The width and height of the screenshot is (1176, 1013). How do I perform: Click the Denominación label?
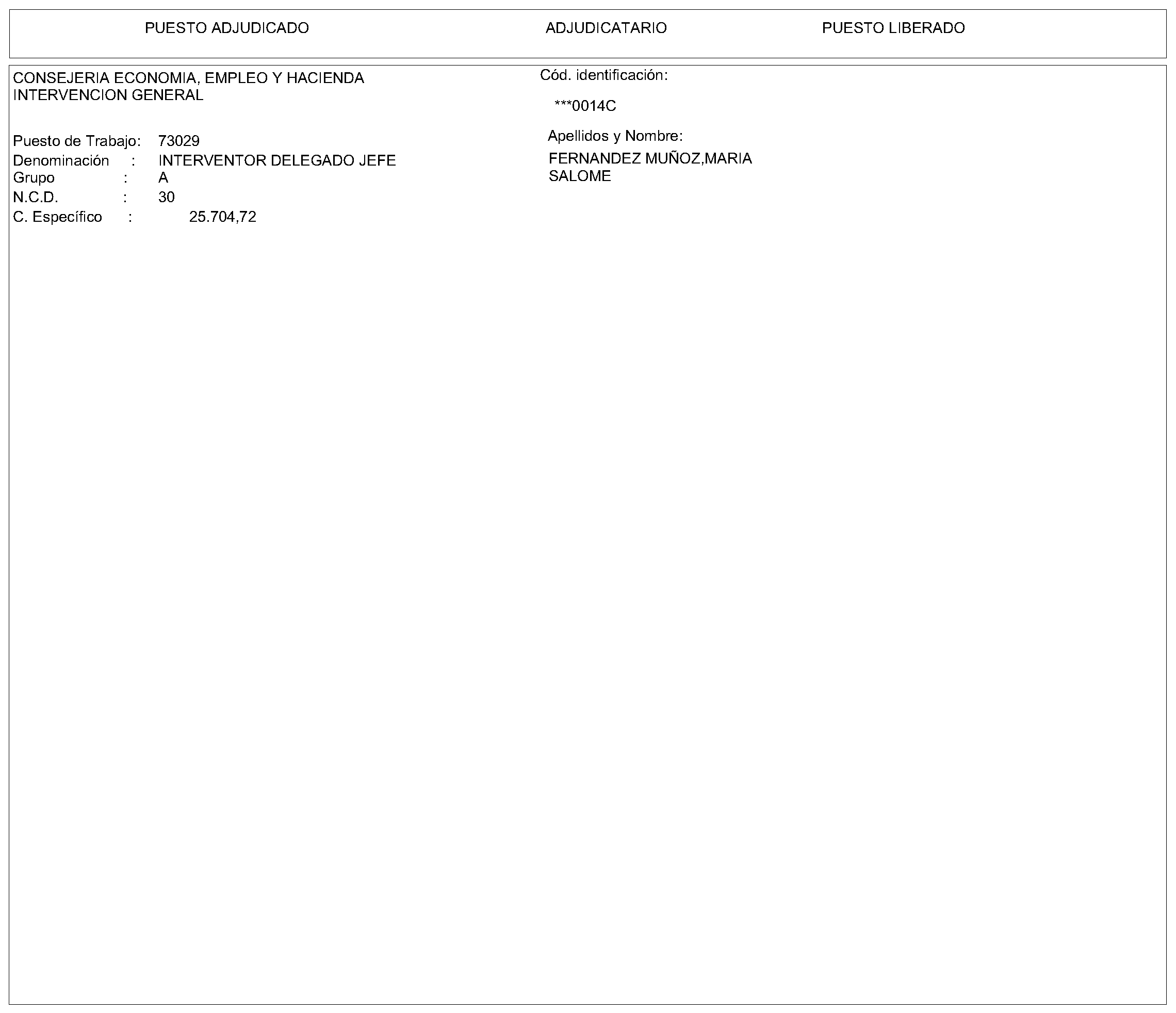pos(61,160)
